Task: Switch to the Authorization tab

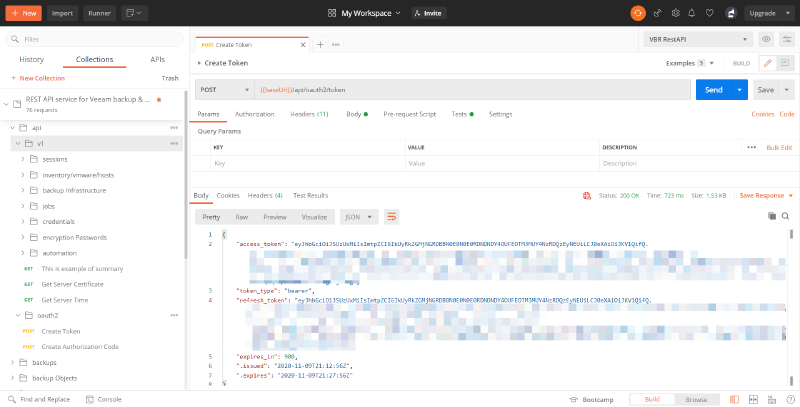Action: point(254,114)
